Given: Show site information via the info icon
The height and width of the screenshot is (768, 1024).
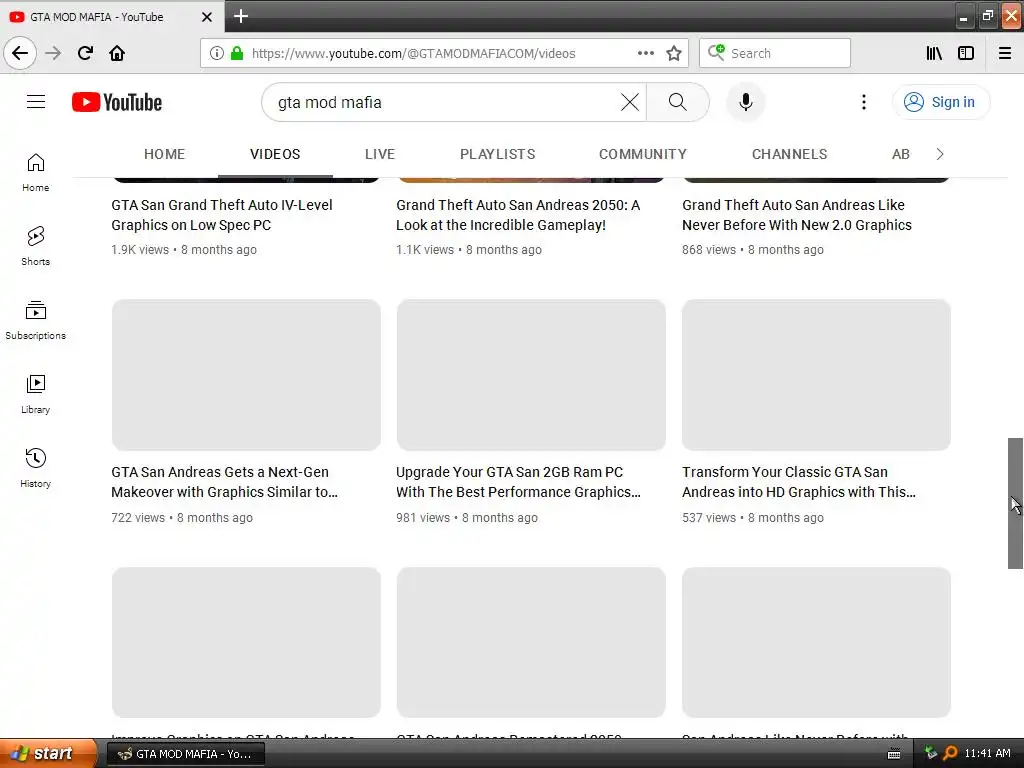Looking at the screenshot, I should [x=217, y=53].
